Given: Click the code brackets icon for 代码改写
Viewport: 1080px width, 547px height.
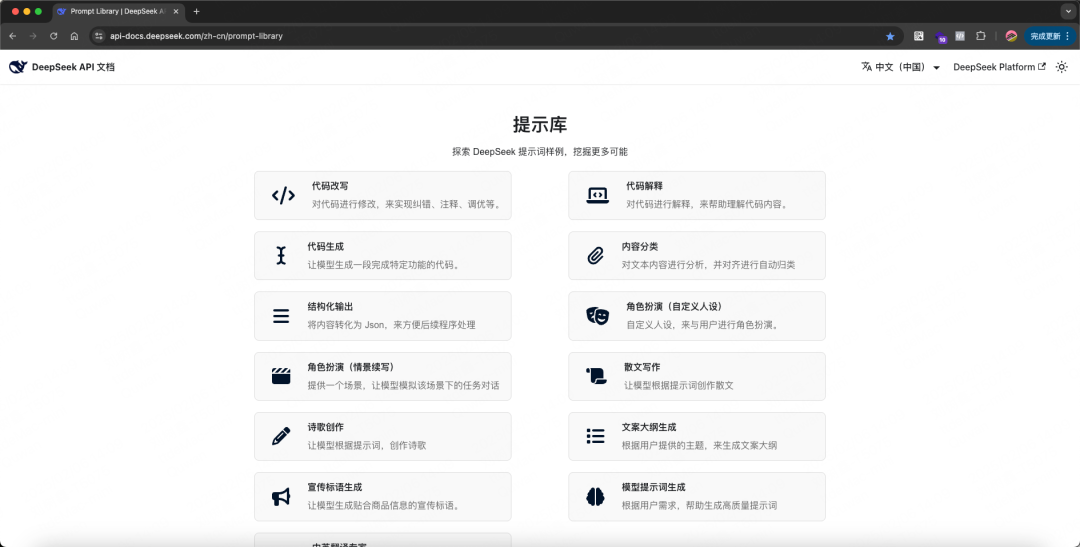Looking at the screenshot, I should click(x=283, y=196).
